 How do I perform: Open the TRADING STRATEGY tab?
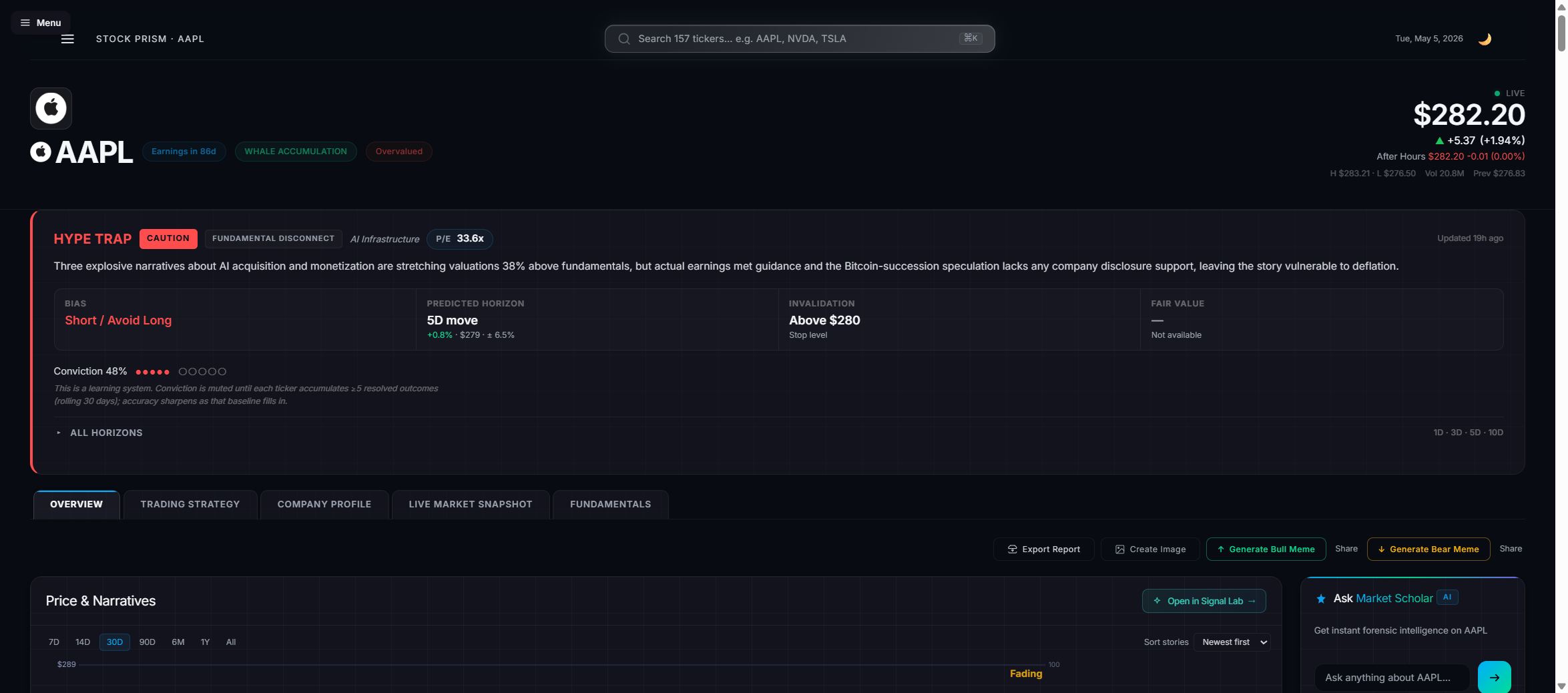[x=190, y=504]
